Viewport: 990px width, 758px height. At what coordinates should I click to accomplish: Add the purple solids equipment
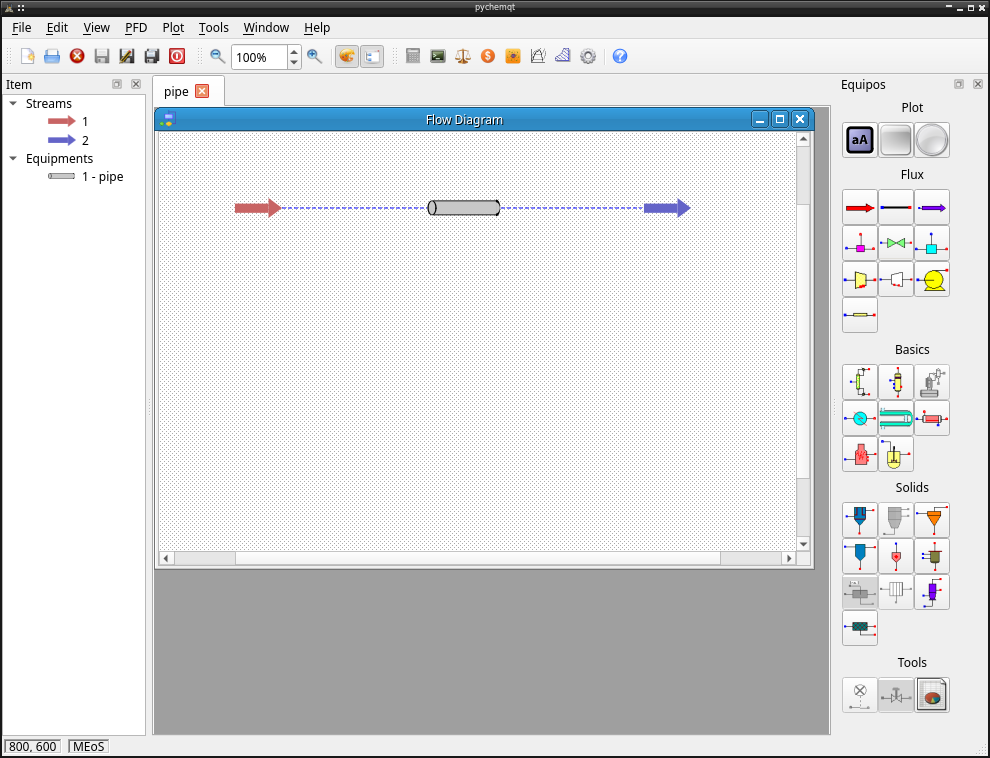point(931,592)
